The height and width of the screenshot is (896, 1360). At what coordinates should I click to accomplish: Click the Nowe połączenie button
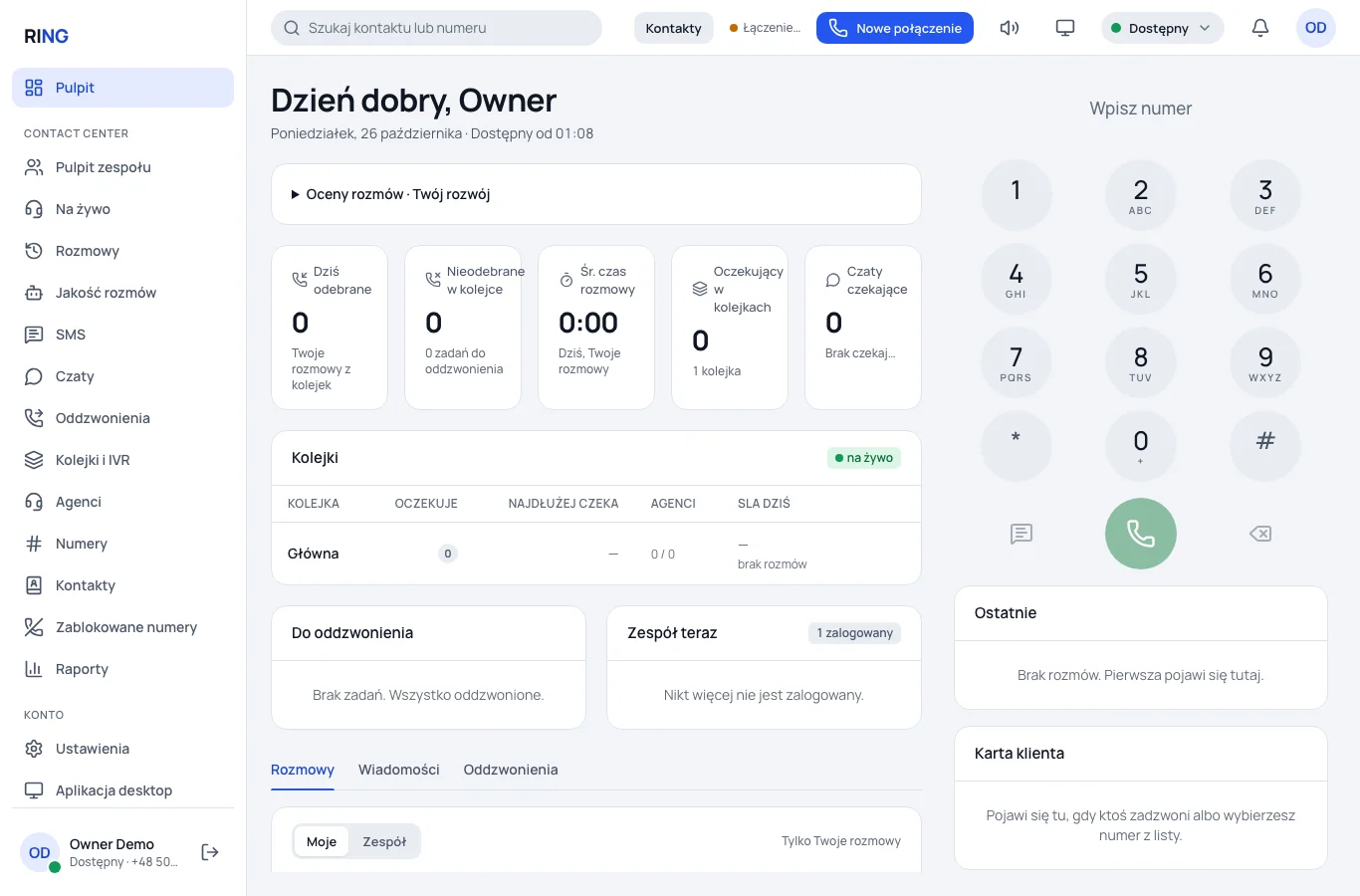pos(895,28)
